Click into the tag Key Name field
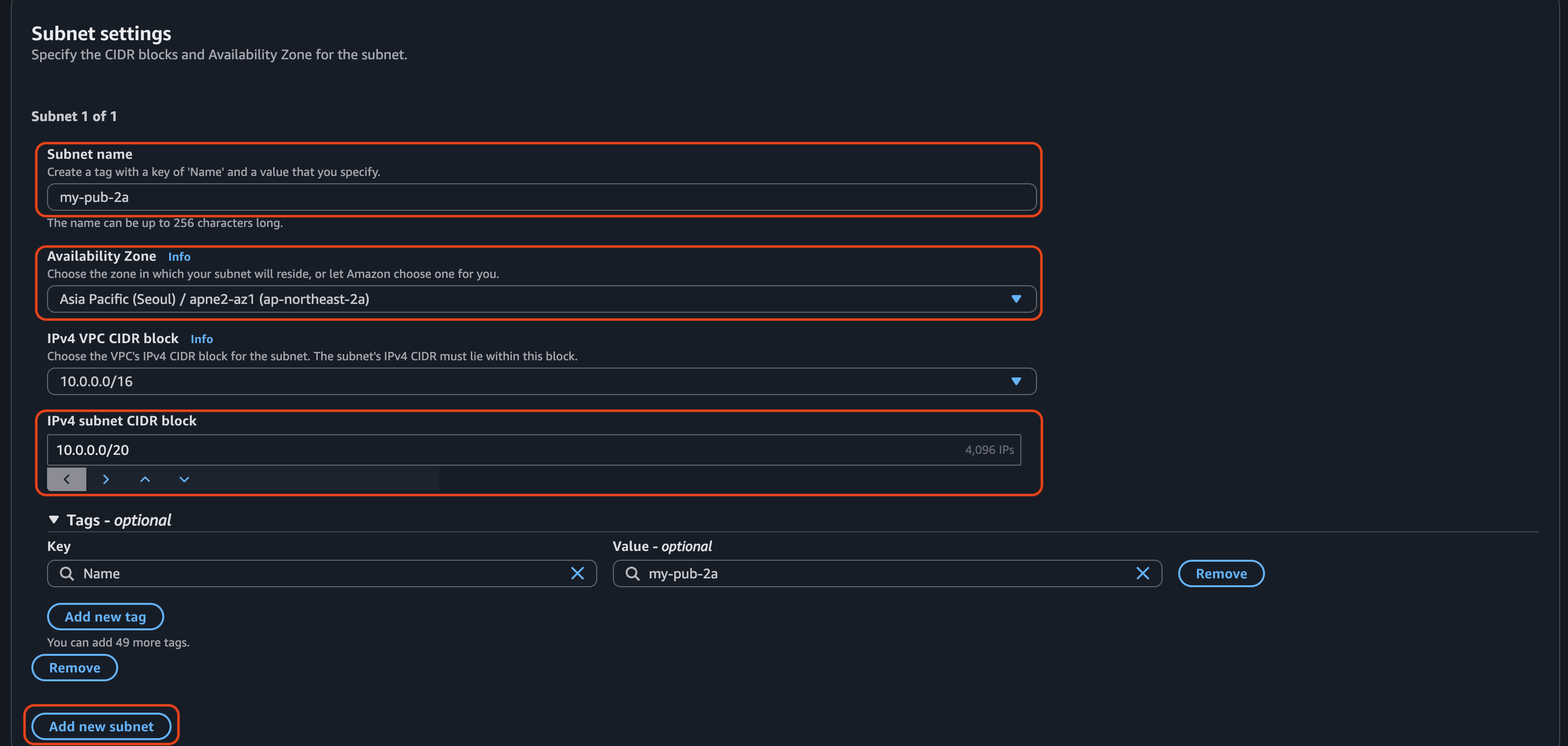 click(322, 573)
